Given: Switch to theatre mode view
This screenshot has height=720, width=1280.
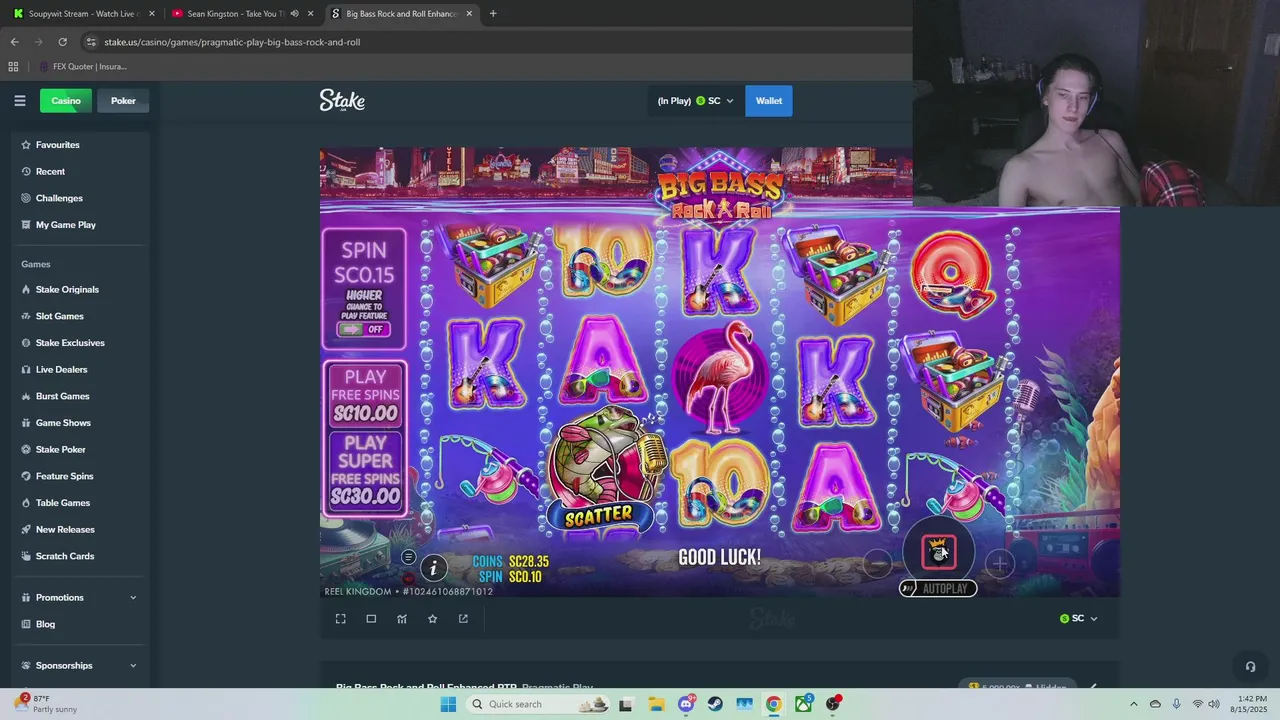Looking at the screenshot, I should 371,619.
